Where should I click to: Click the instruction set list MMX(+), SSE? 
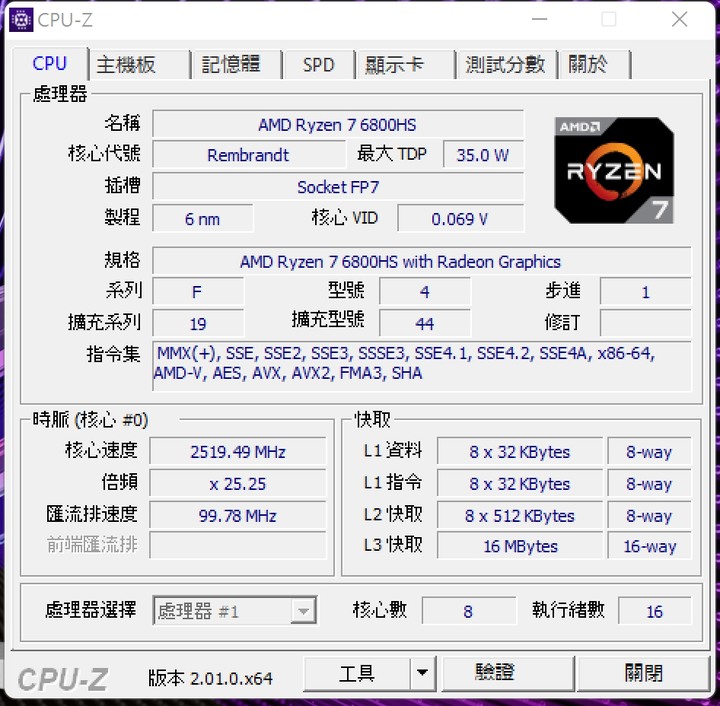click(422, 366)
